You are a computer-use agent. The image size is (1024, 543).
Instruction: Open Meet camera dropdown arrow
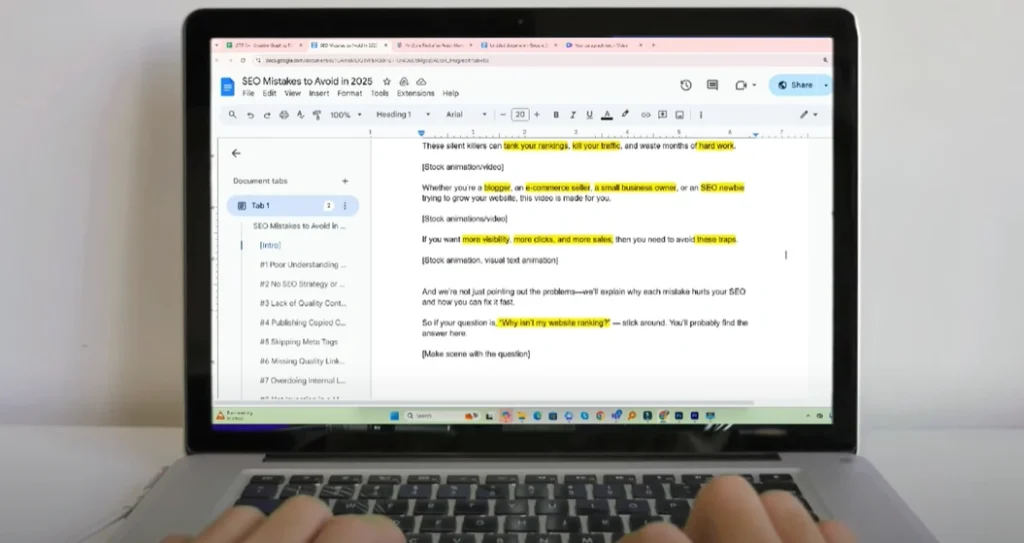pos(754,85)
